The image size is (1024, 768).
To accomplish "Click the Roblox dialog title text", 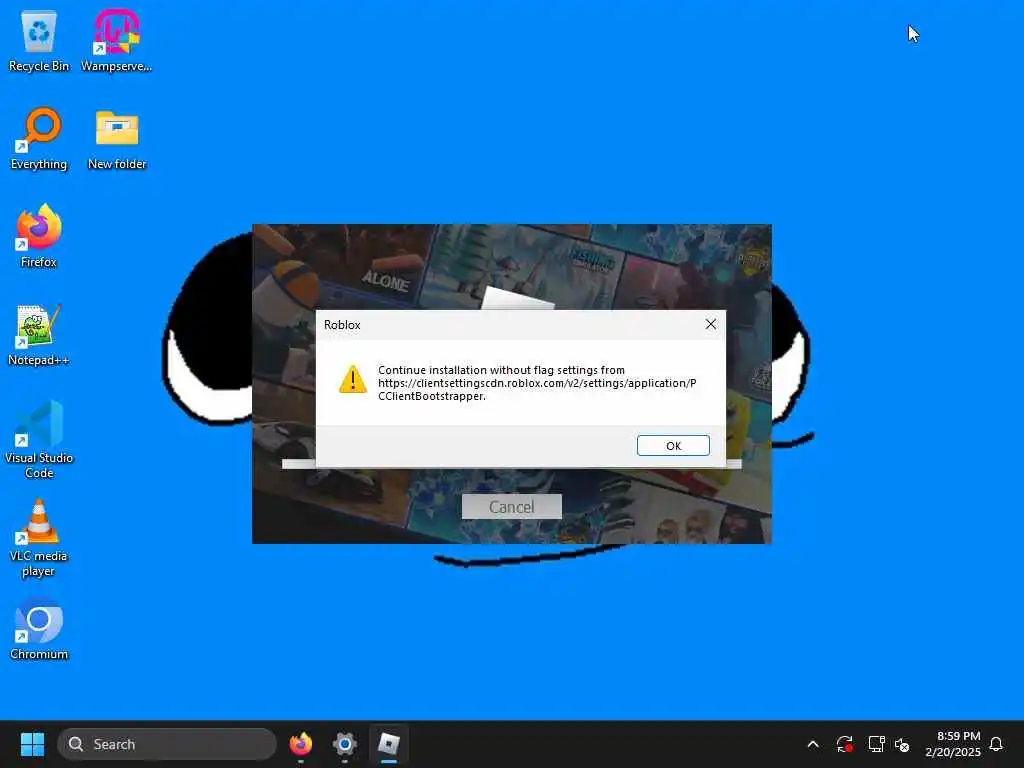I will tap(342, 325).
